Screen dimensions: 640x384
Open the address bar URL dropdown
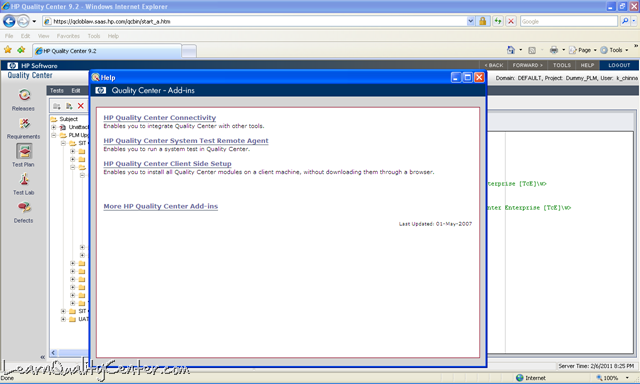coord(471,21)
